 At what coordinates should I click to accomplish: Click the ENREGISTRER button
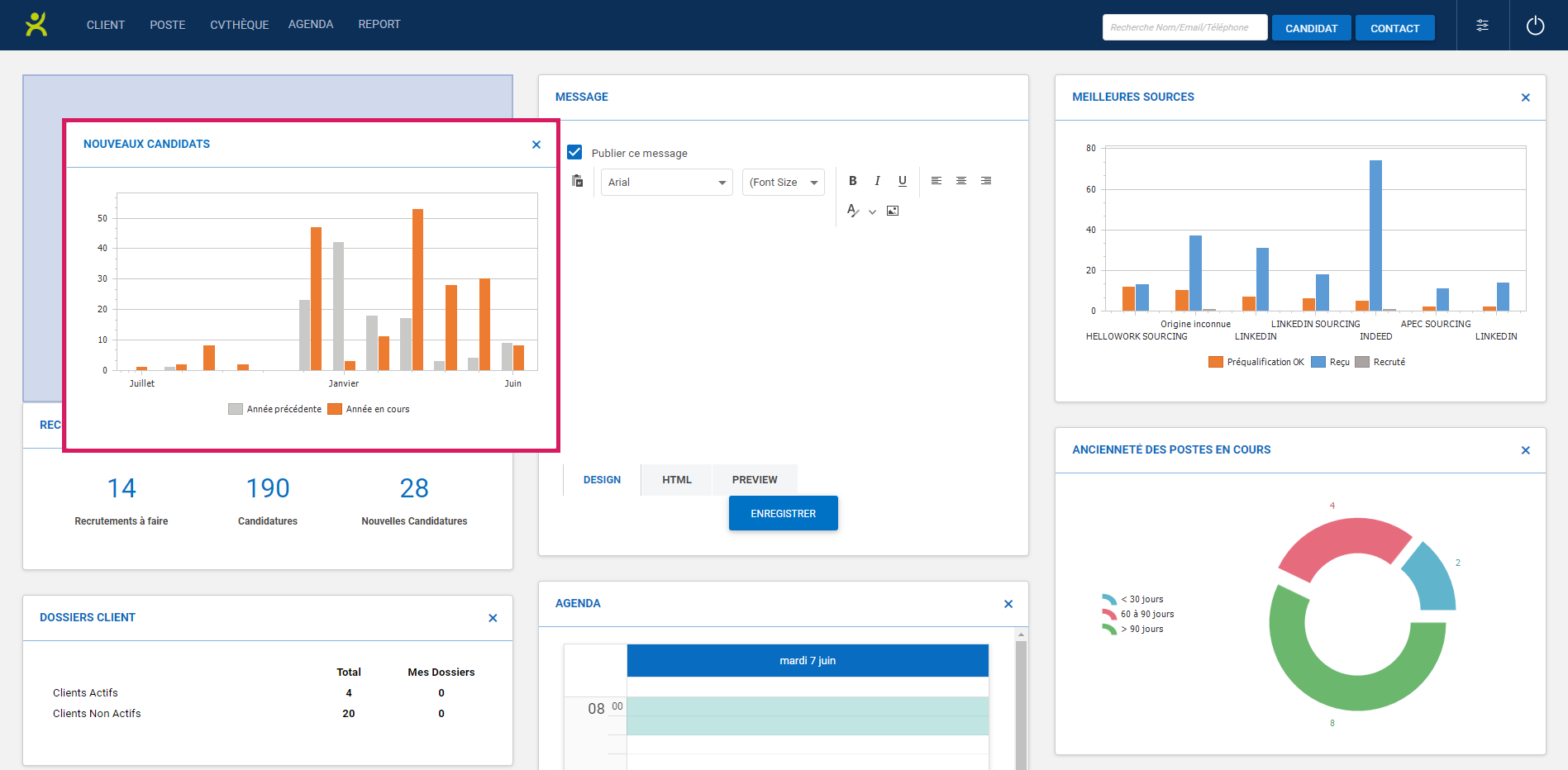[783, 513]
